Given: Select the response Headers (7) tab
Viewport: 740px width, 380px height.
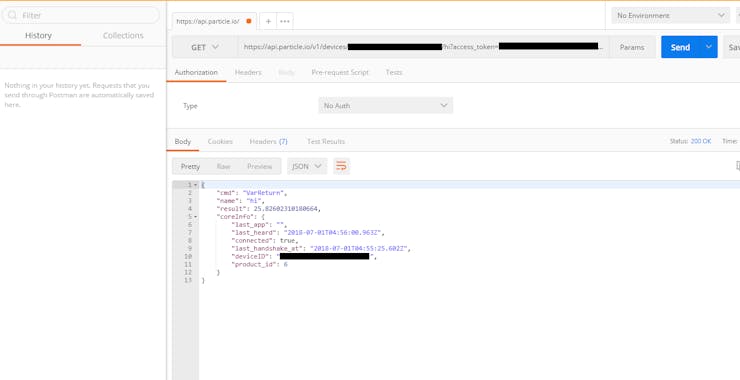Looking at the screenshot, I should coord(269,141).
